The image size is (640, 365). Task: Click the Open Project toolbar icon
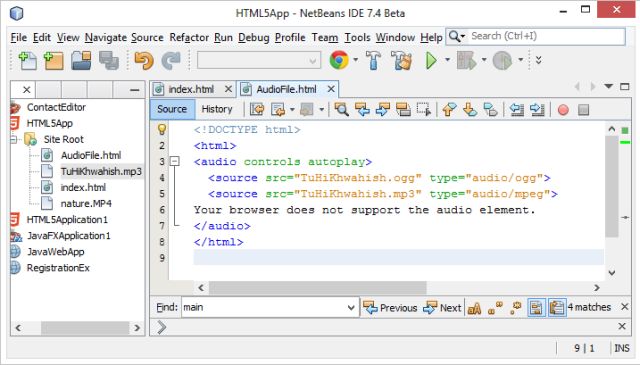81,60
